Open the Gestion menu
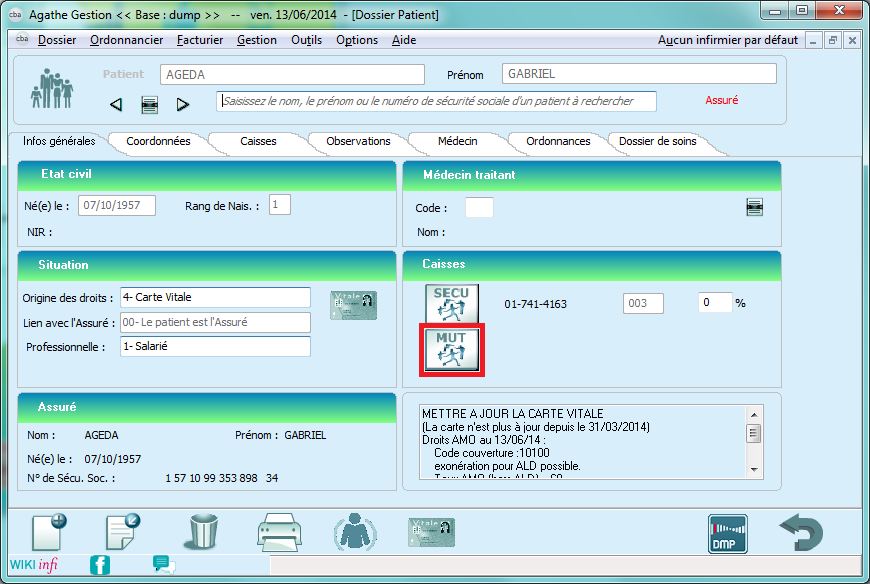 257,40
